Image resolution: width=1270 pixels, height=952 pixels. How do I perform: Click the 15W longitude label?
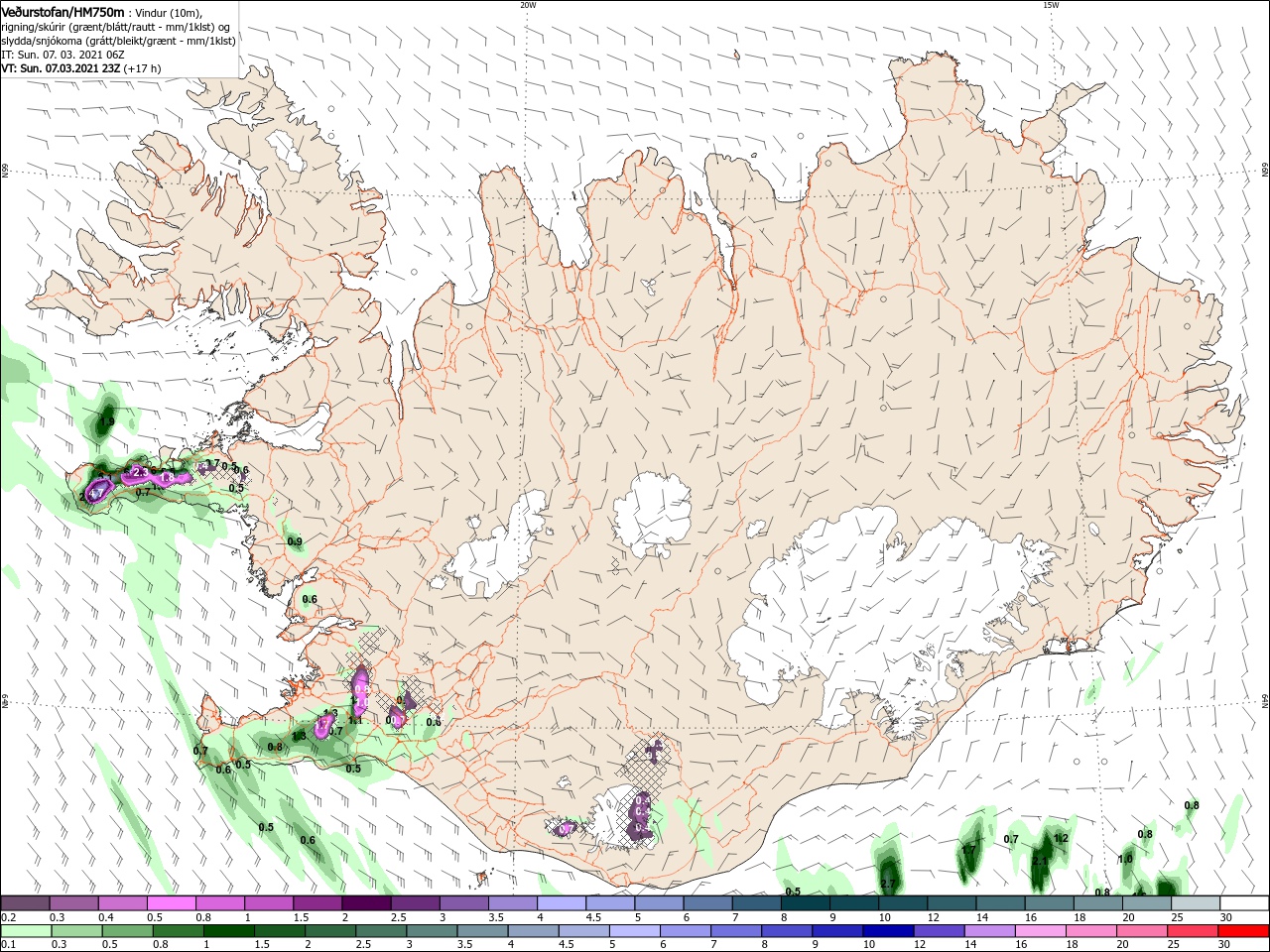click(1051, 5)
